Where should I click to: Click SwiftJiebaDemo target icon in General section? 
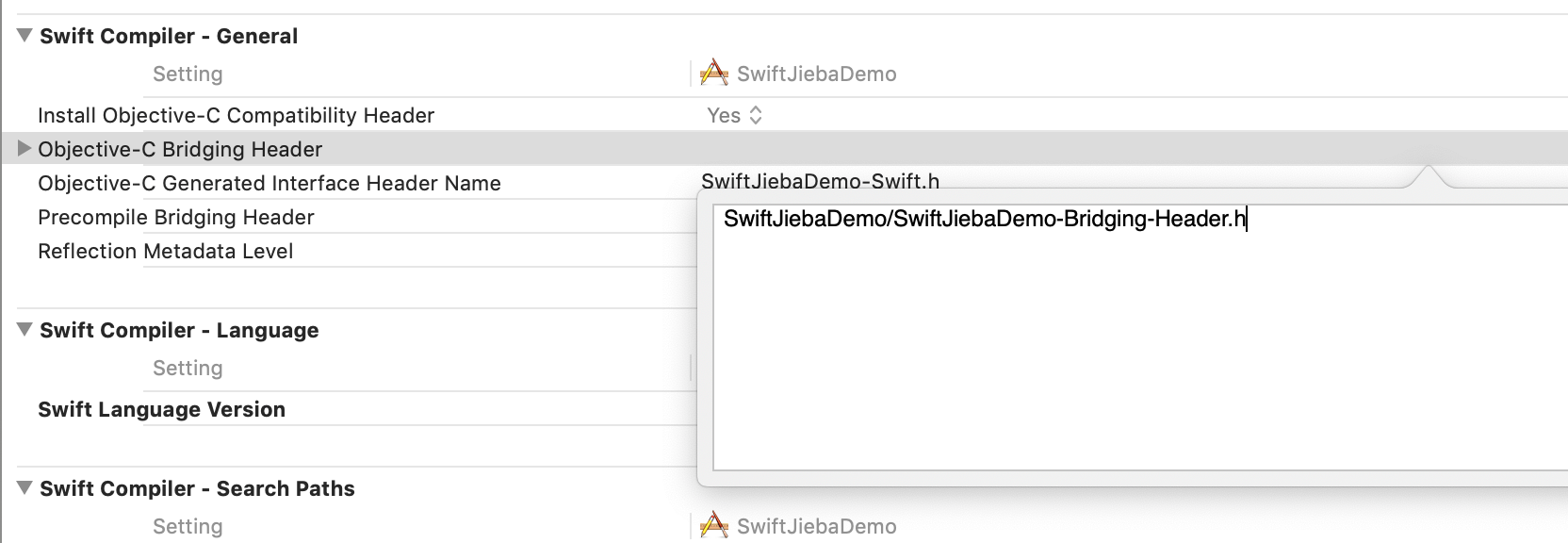[714, 73]
